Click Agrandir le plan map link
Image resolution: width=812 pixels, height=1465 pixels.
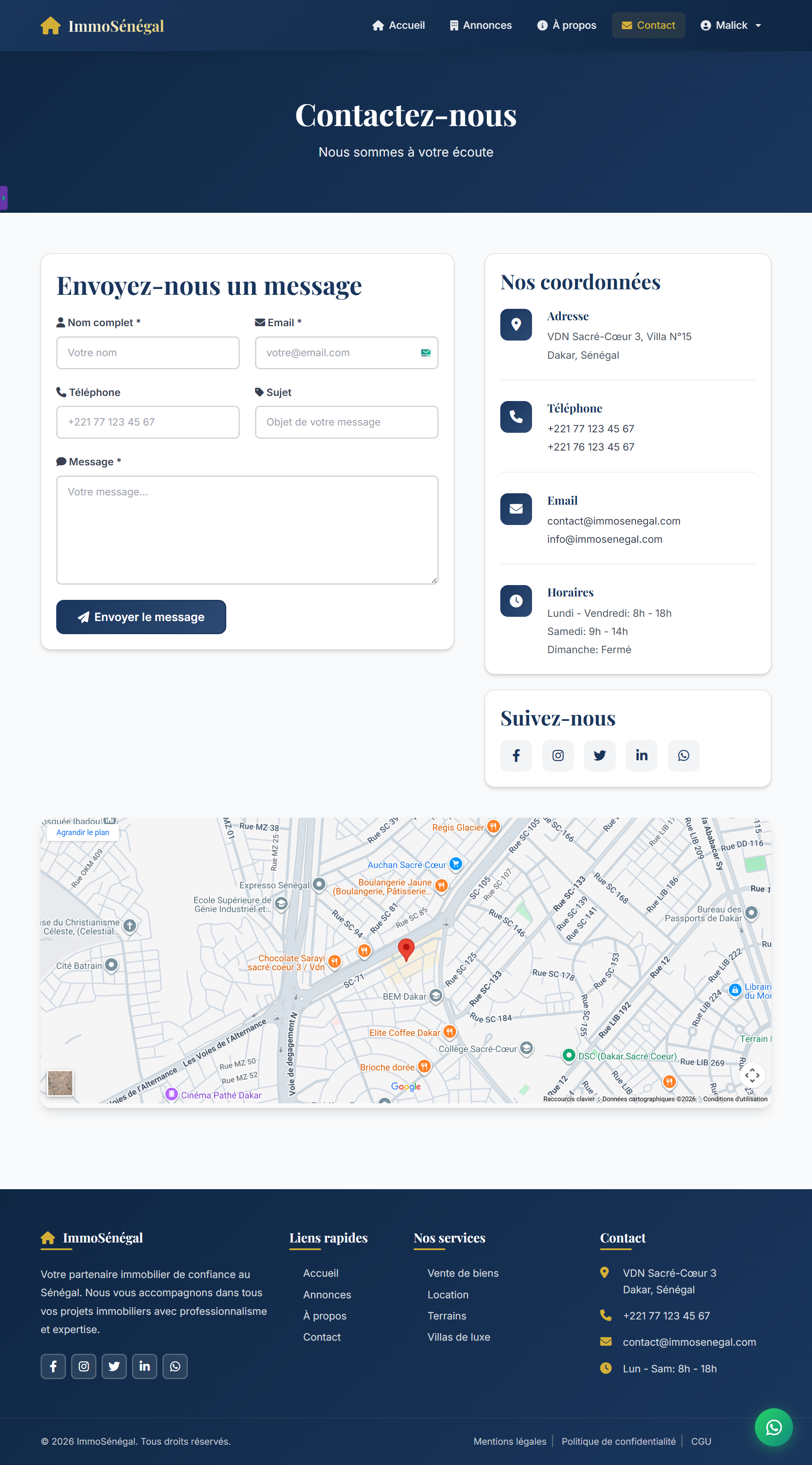(82, 833)
